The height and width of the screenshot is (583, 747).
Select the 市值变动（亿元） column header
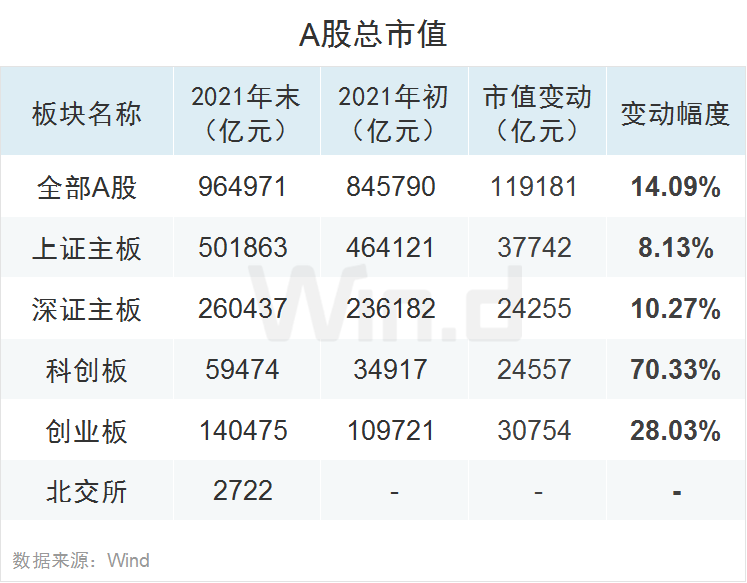[x=537, y=113]
